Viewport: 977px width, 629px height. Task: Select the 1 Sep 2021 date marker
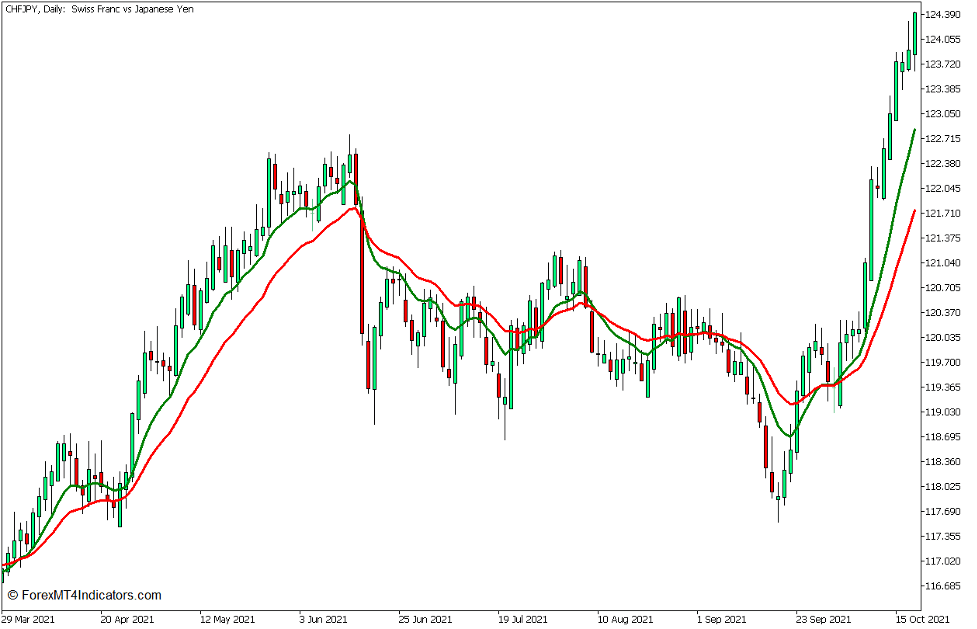pos(716,618)
